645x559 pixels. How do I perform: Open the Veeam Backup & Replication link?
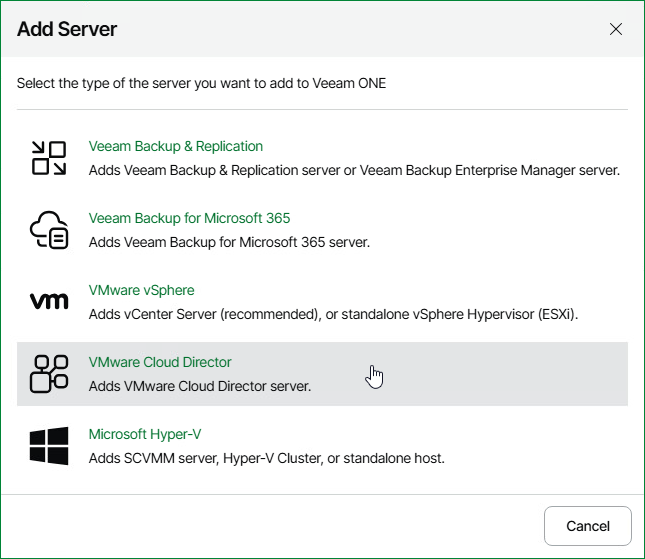176,146
